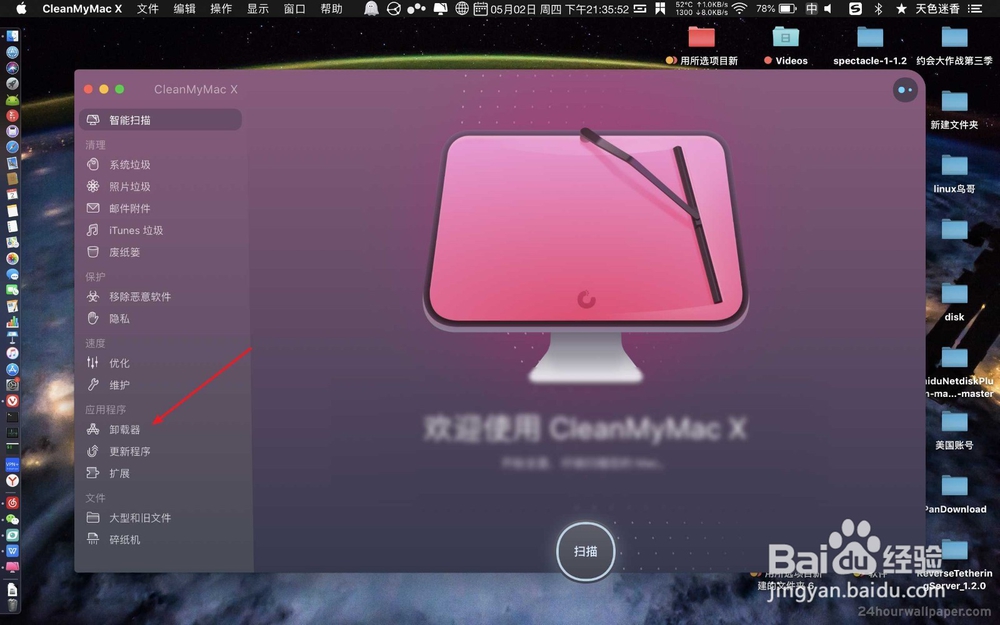Open the 帮助 menu in menu bar
This screenshot has height=625, width=1000.
click(x=331, y=9)
